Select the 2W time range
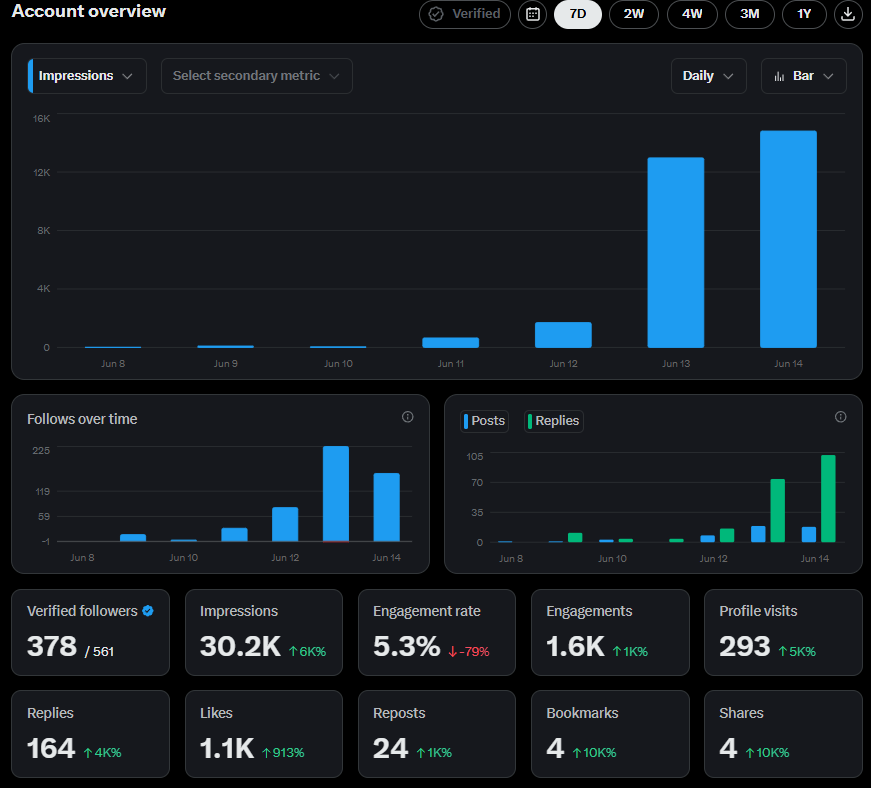Viewport: 871px width, 788px height. [x=634, y=14]
